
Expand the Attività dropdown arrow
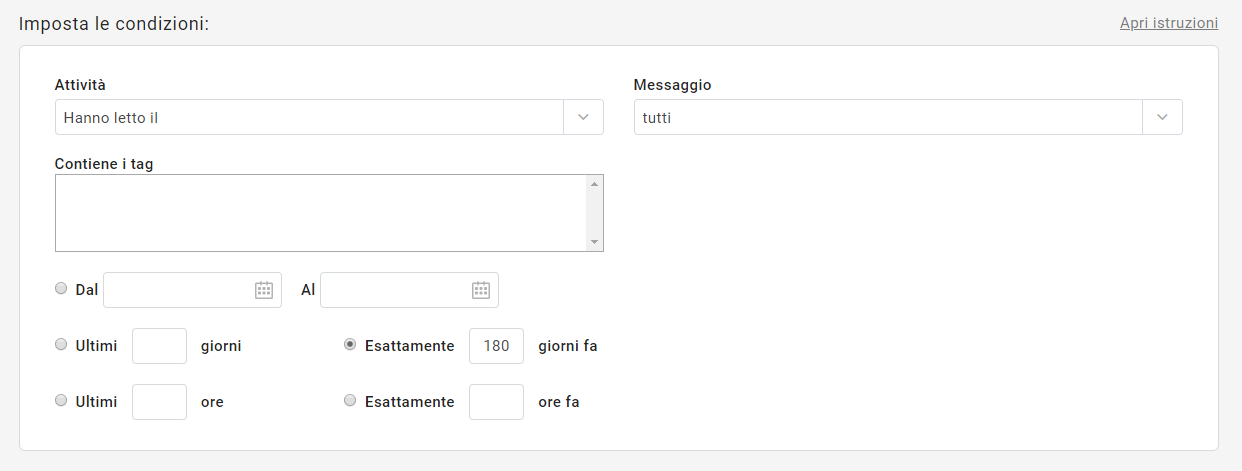584,117
